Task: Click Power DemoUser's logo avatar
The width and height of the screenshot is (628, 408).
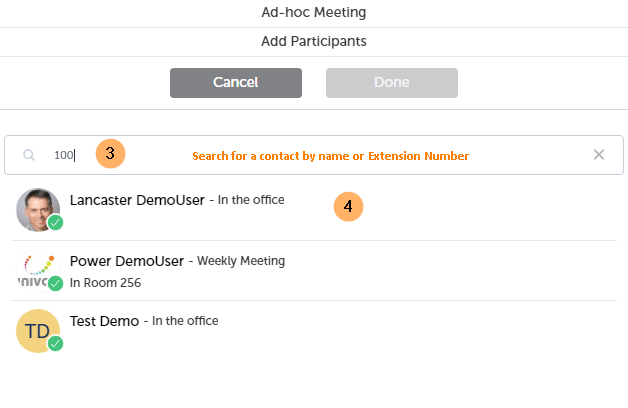Action: pos(38,271)
